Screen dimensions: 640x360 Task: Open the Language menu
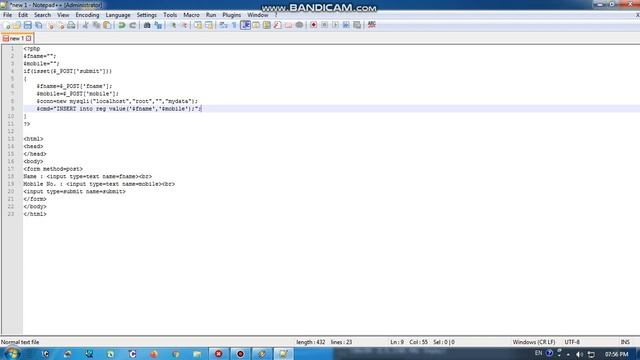tap(118, 15)
